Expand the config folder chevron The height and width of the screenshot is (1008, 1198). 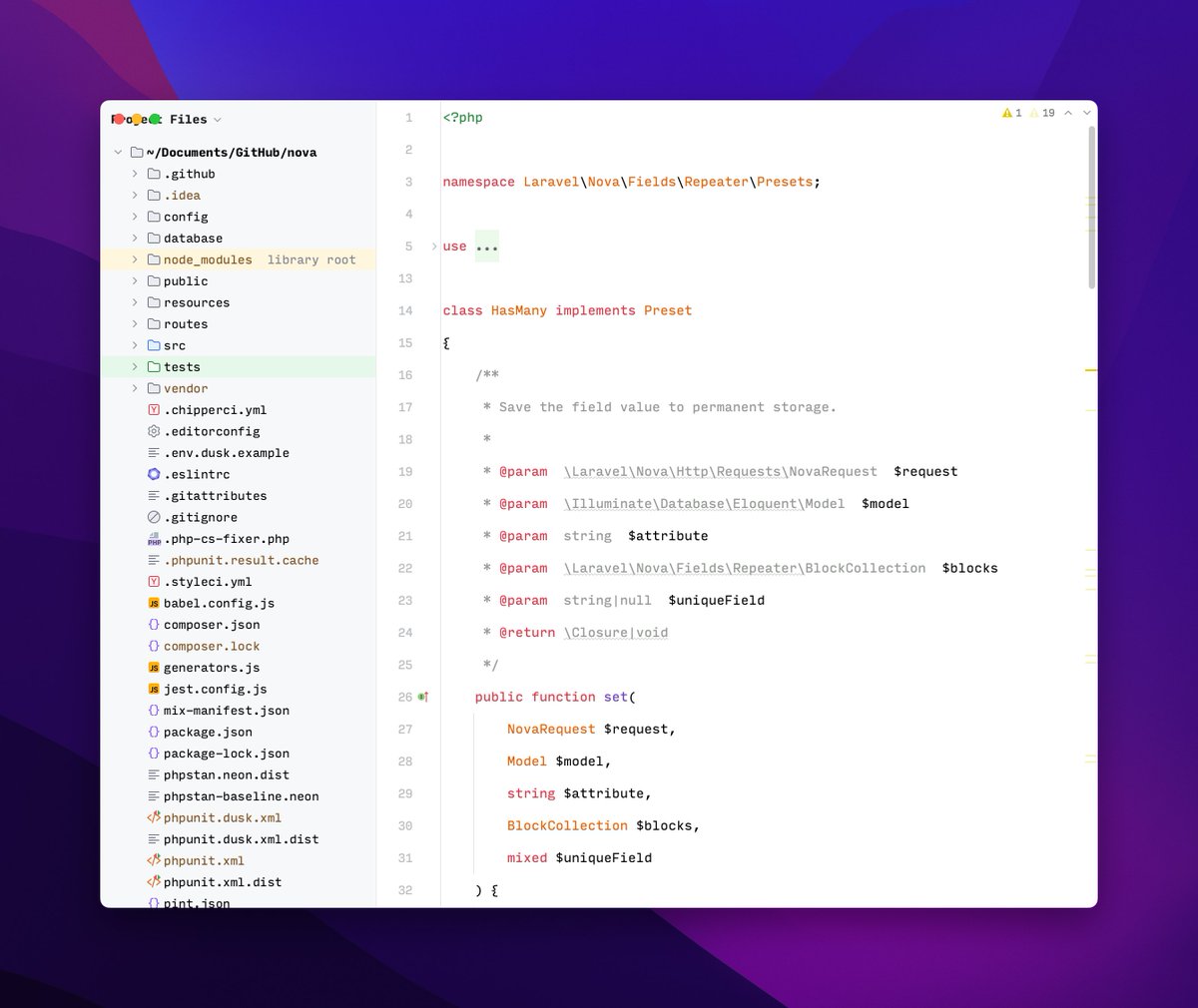(x=135, y=217)
